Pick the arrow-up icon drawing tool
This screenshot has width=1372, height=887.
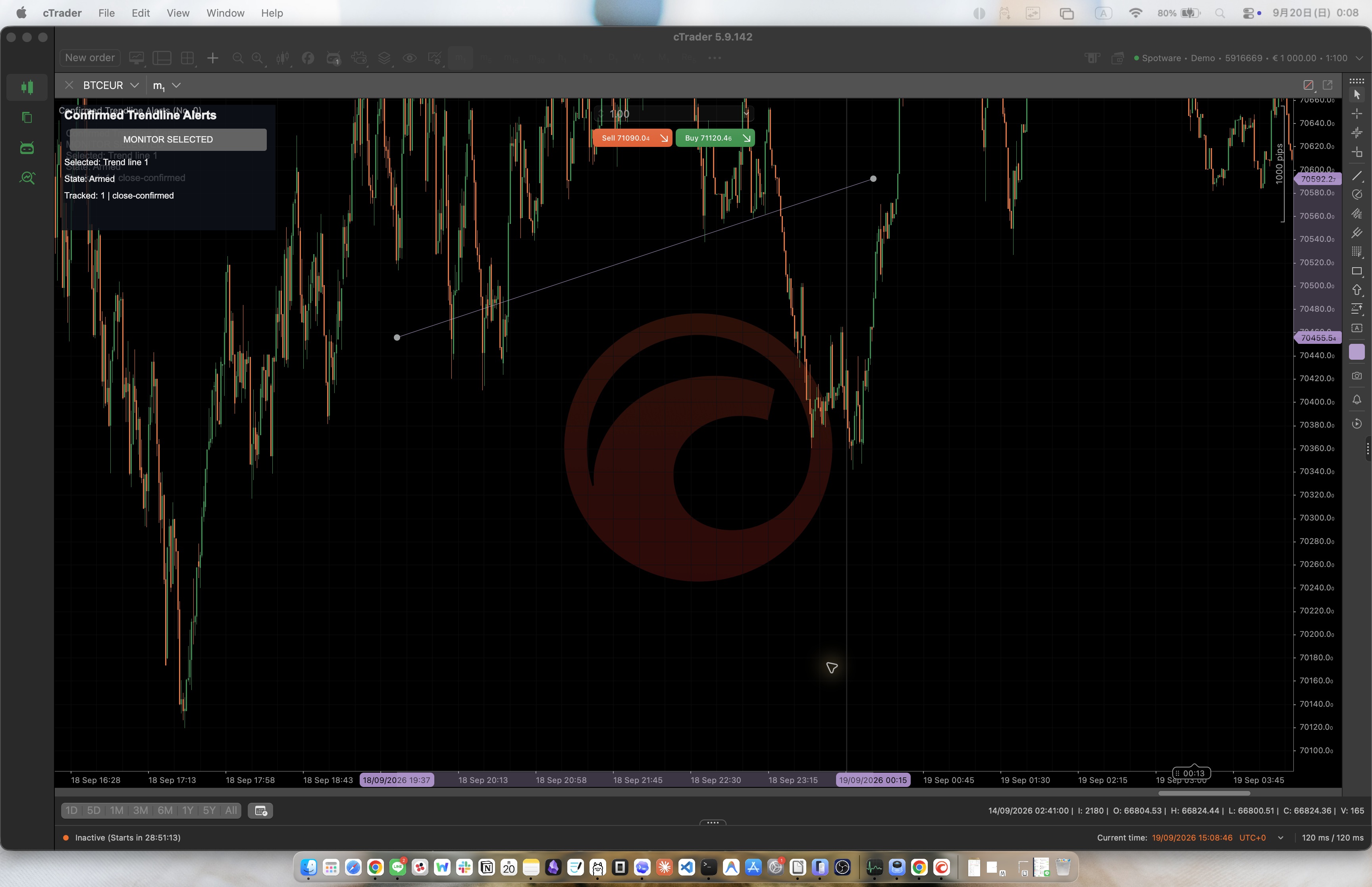point(1357,290)
